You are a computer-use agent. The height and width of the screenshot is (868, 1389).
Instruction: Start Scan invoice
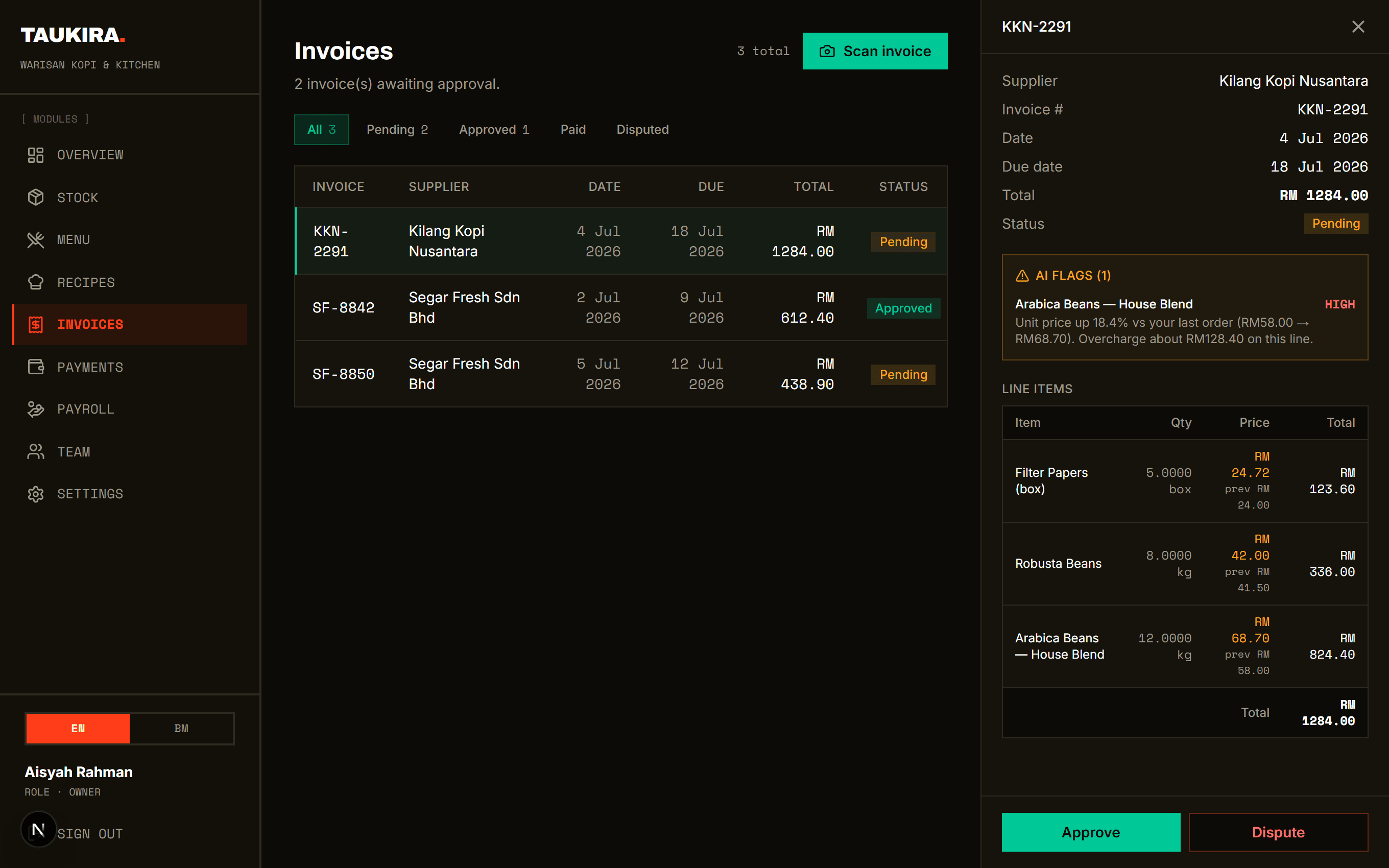[x=875, y=51]
